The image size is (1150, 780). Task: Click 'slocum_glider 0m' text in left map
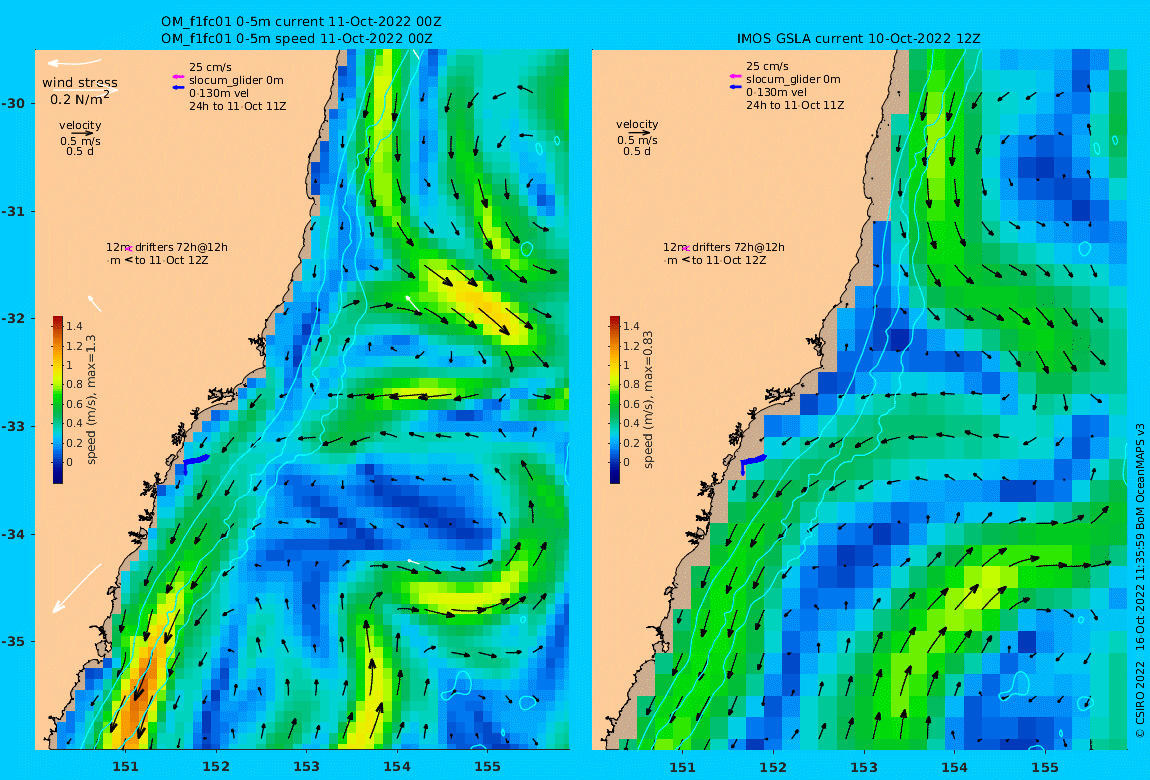click(x=236, y=81)
